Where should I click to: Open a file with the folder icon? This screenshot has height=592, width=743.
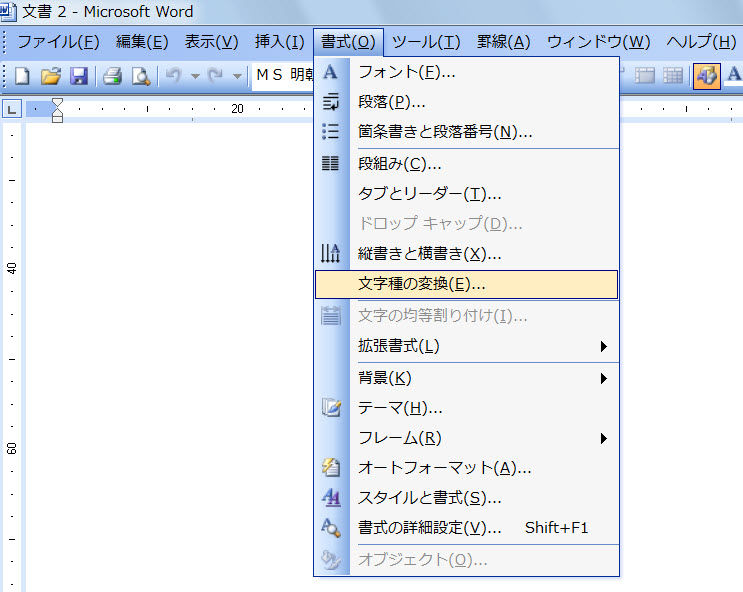pos(50,76)
